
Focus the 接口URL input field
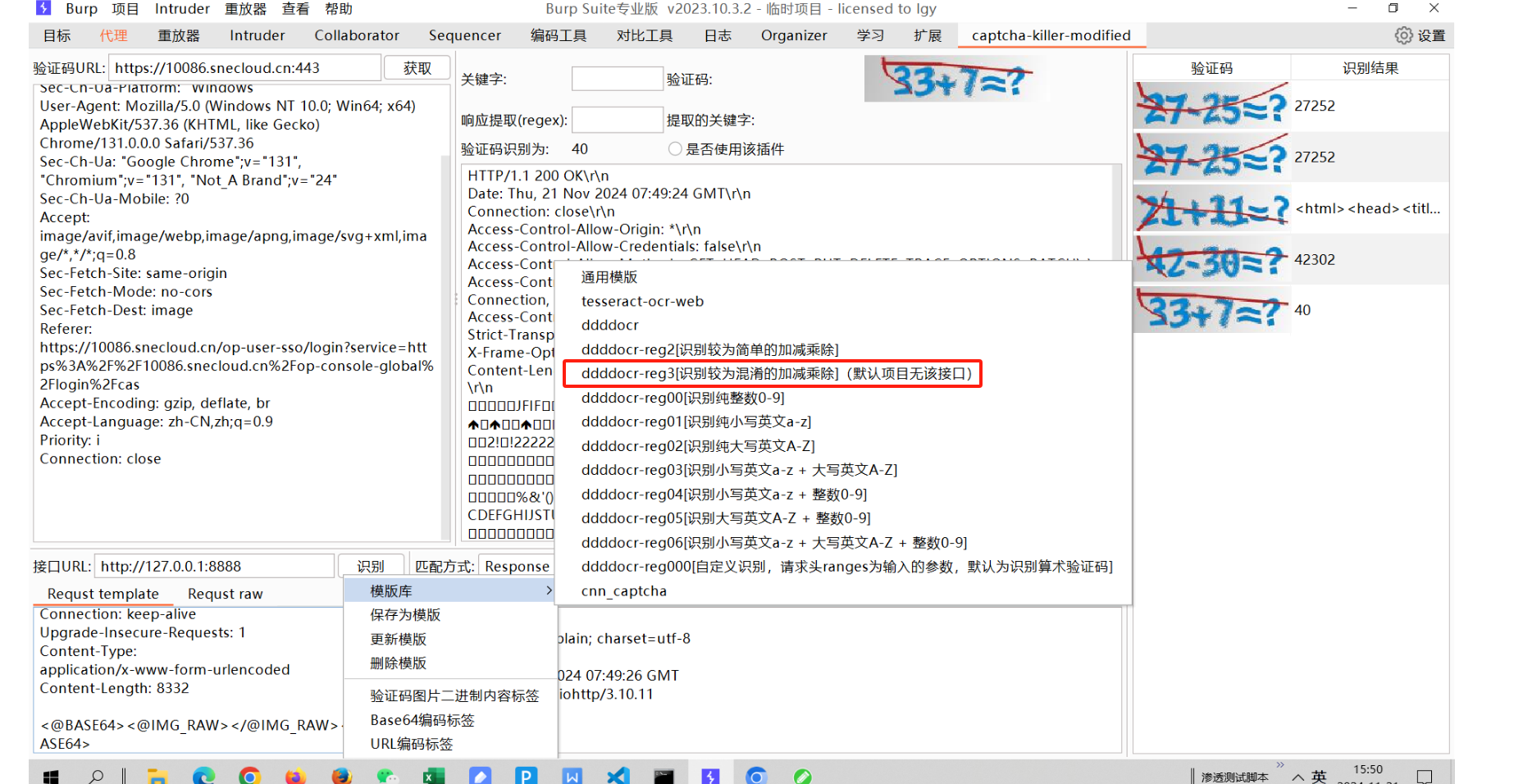215,566
